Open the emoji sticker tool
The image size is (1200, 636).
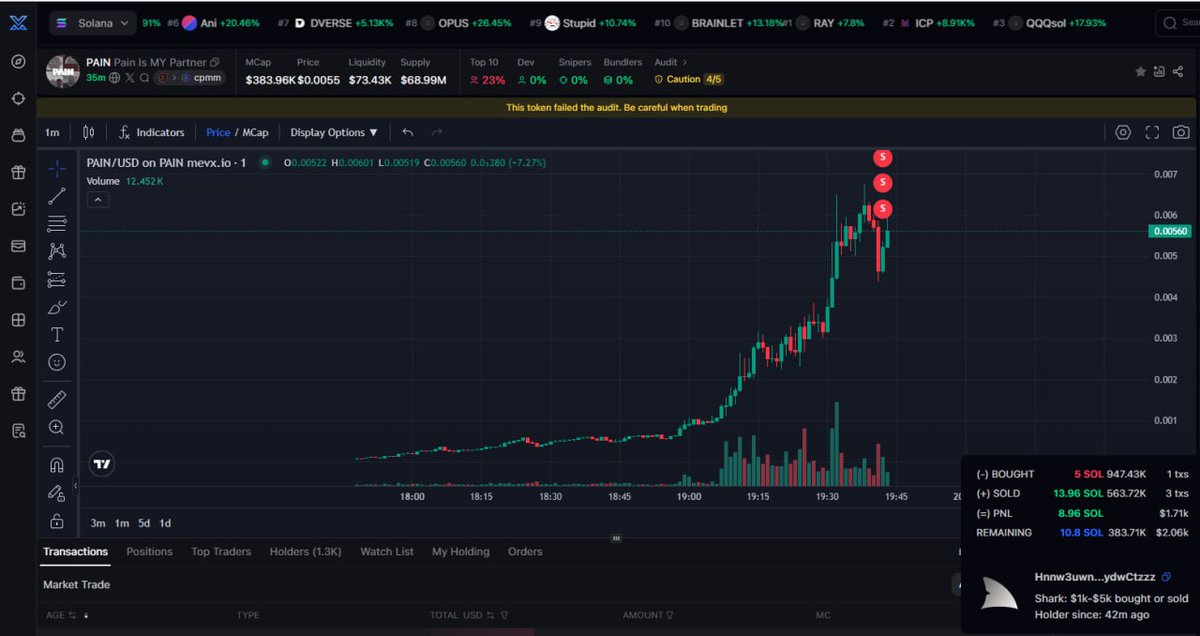[57, 362]
